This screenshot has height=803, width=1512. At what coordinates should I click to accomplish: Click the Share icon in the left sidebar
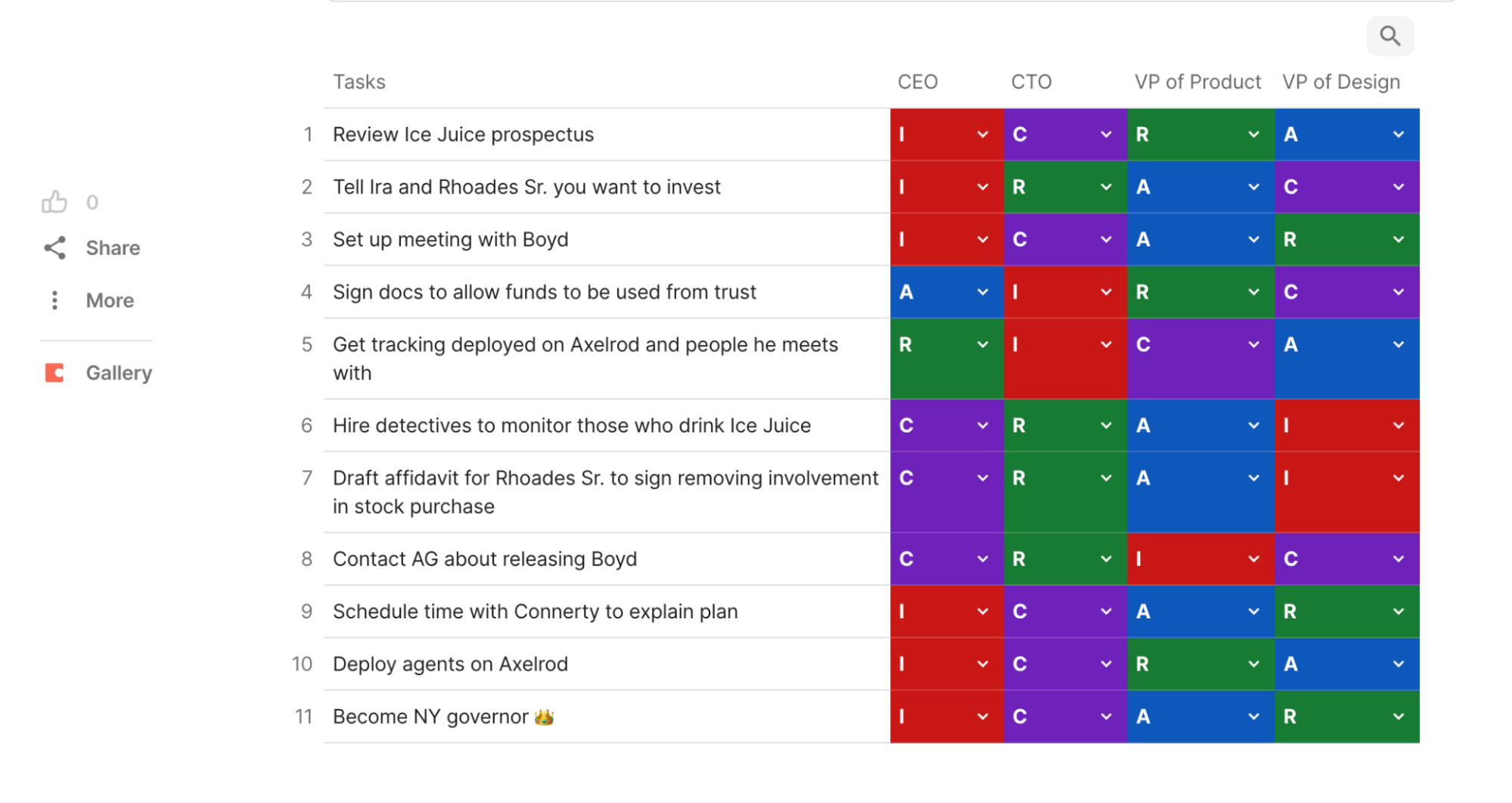[x=55, y=247]
